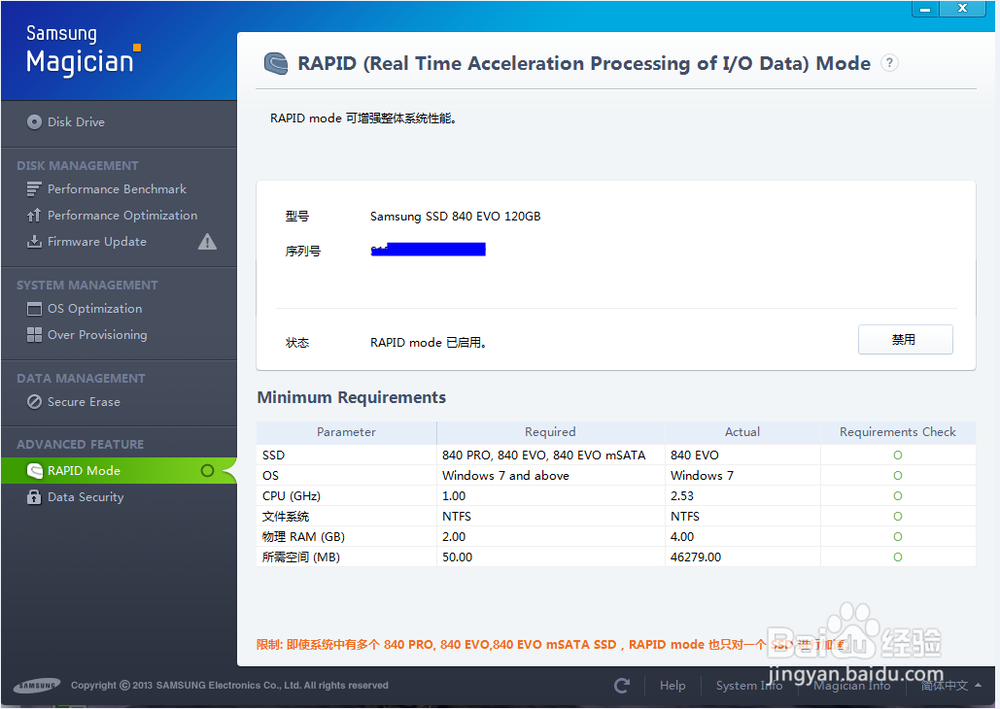The height and width of the screenshot is (709, 1000).
Task: Click the 文件系统 requirement check circle
Action: [x=897, y=516]
